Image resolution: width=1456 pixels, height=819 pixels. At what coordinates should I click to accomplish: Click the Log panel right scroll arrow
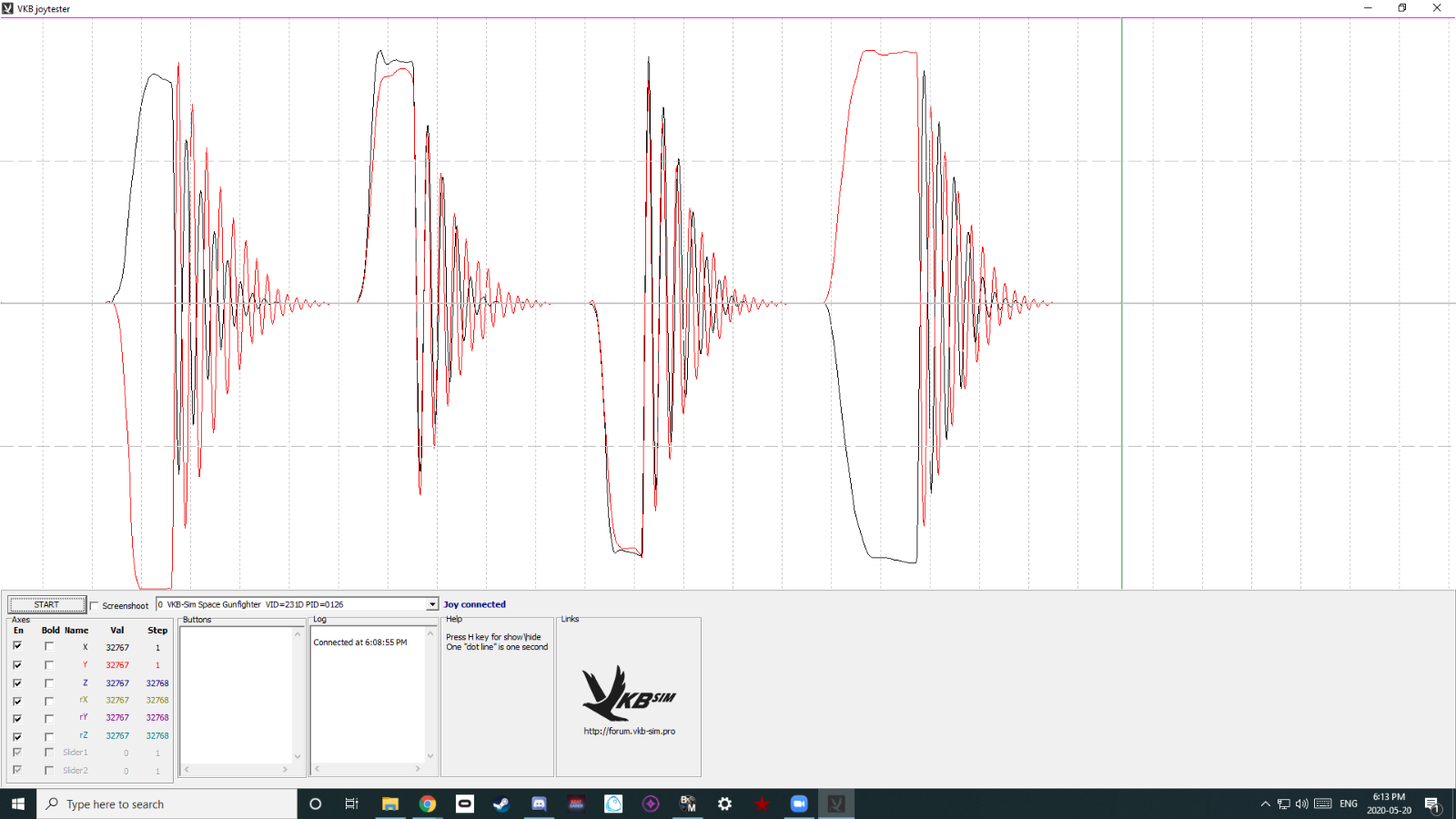(418, 769)
